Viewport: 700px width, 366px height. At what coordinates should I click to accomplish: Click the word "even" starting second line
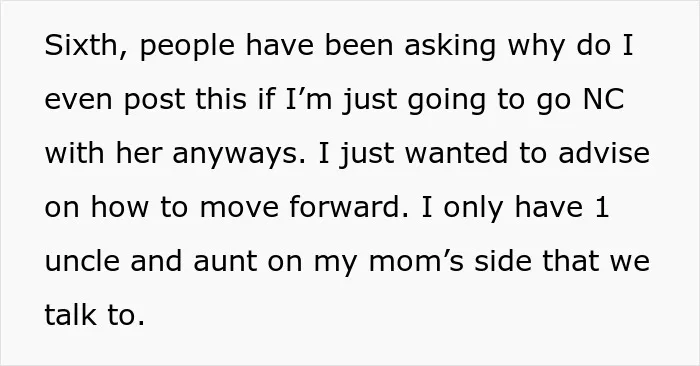tap(79, 101)
